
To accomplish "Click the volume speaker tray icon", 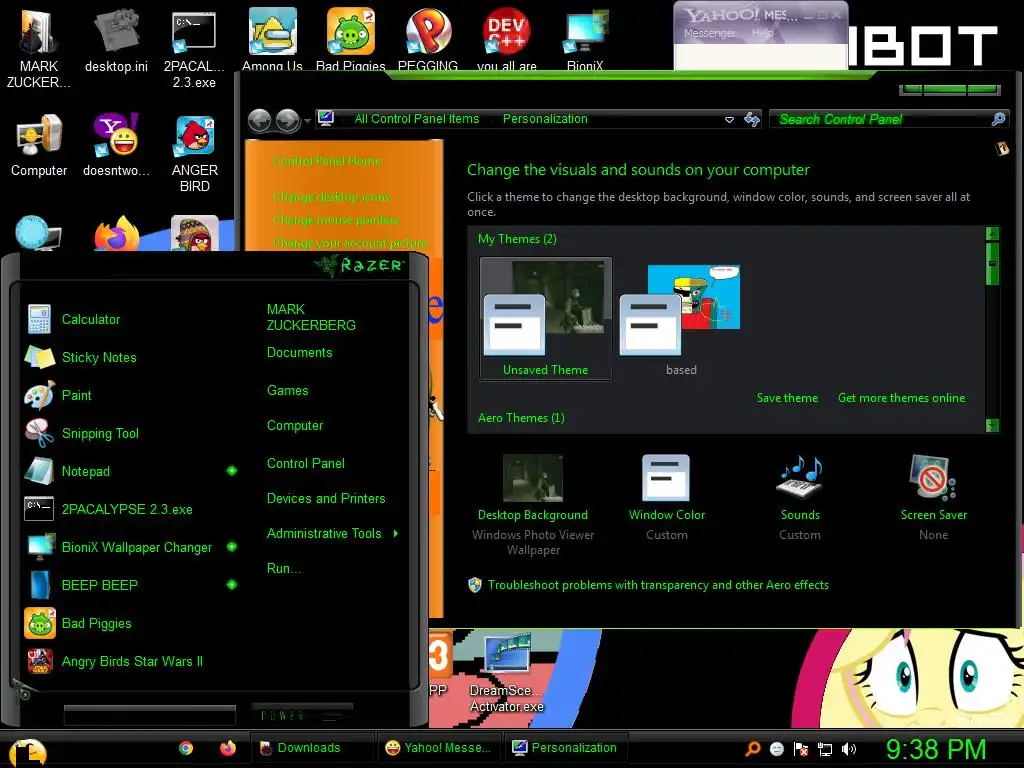I will (849, 749).
